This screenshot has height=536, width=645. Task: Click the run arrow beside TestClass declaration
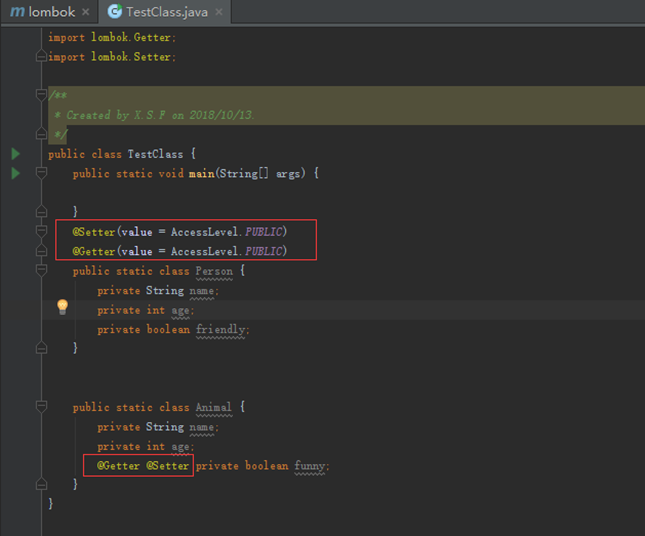pos(15,154)
